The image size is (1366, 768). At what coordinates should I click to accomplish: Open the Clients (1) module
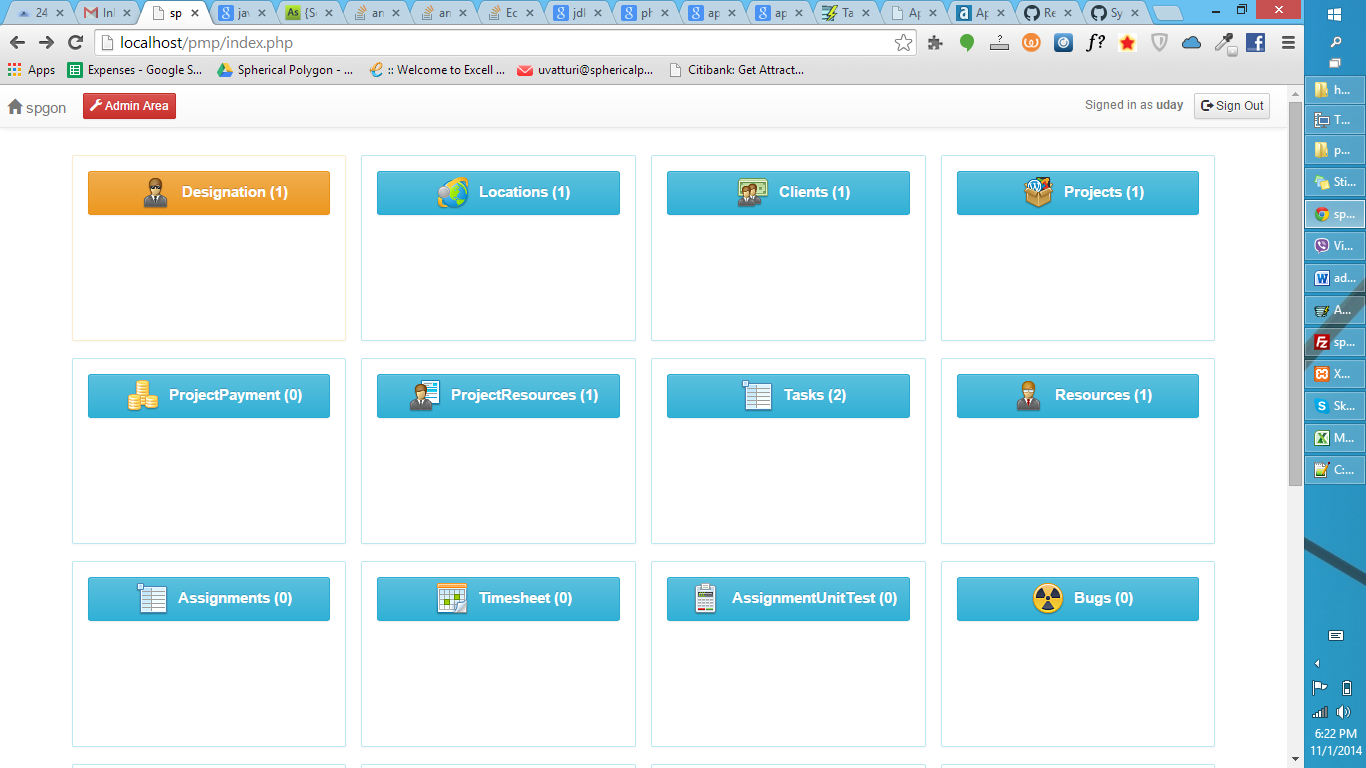[788, 193]
